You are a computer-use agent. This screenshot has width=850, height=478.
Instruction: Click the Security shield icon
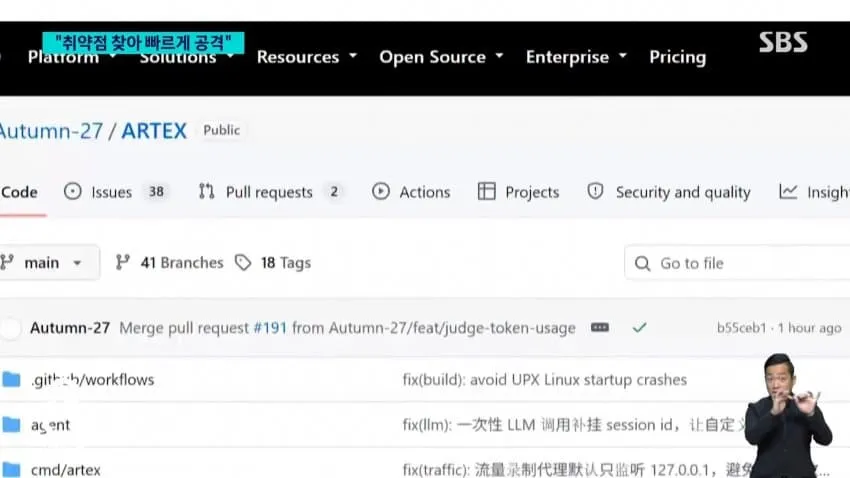pos(595,191)
